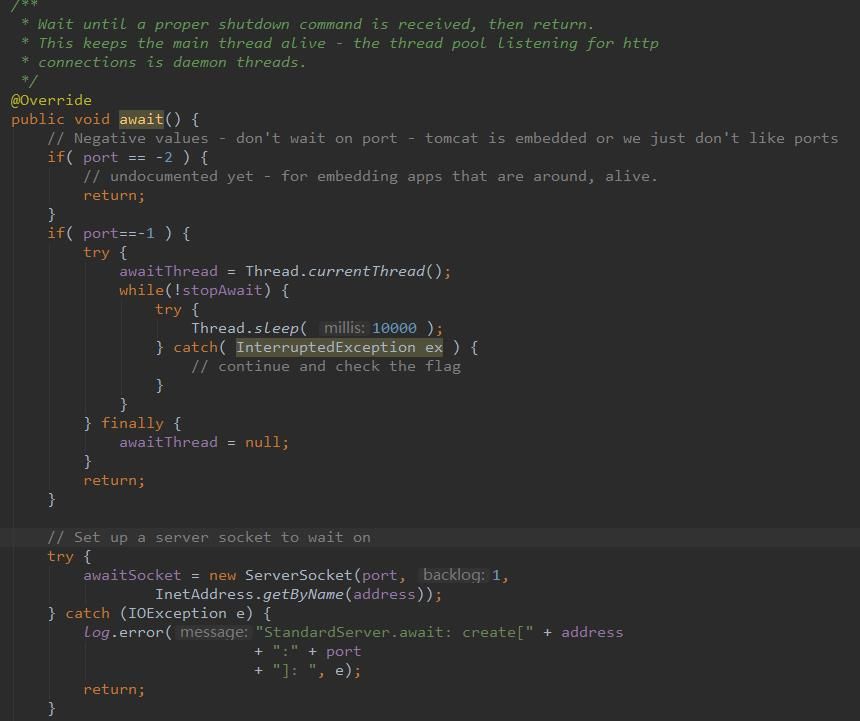Click the comment line 'connections is daemon threads.'

point(171,63)
